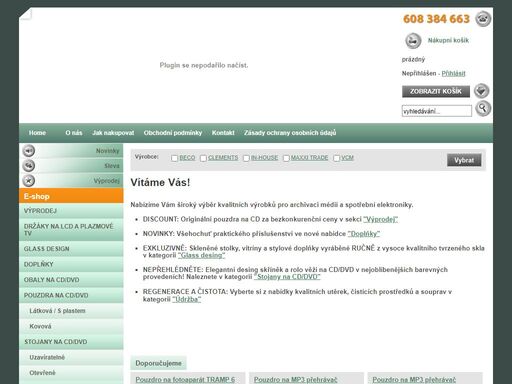Toggle the VCM manufacturer checkbox
The width and height of the screenshot is (512, 384).
pos(336,158)
